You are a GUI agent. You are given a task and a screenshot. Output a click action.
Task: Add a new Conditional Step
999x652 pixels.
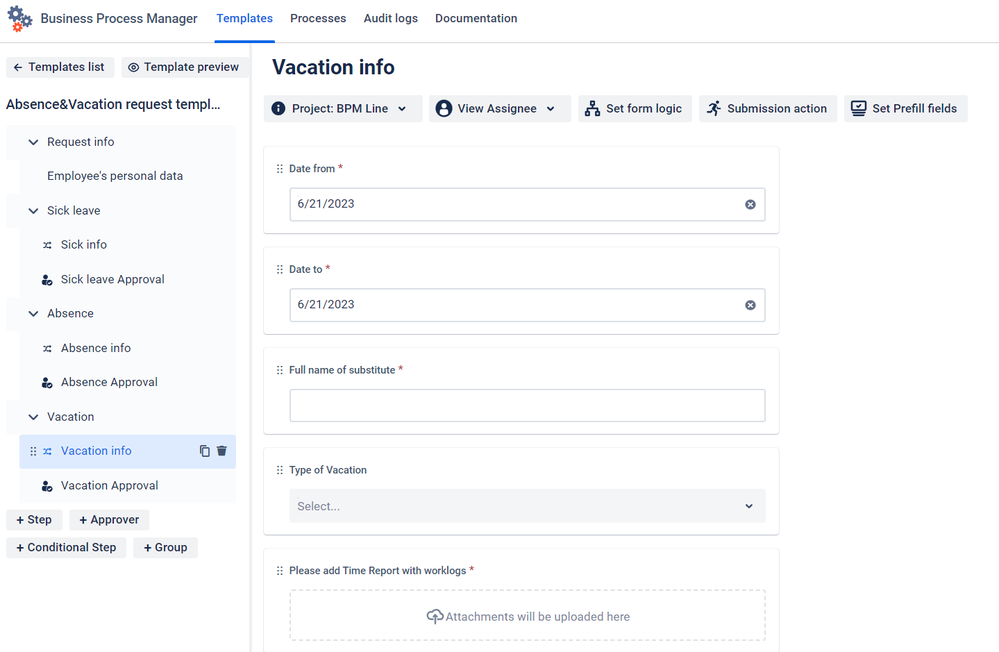tap(66, 547)
